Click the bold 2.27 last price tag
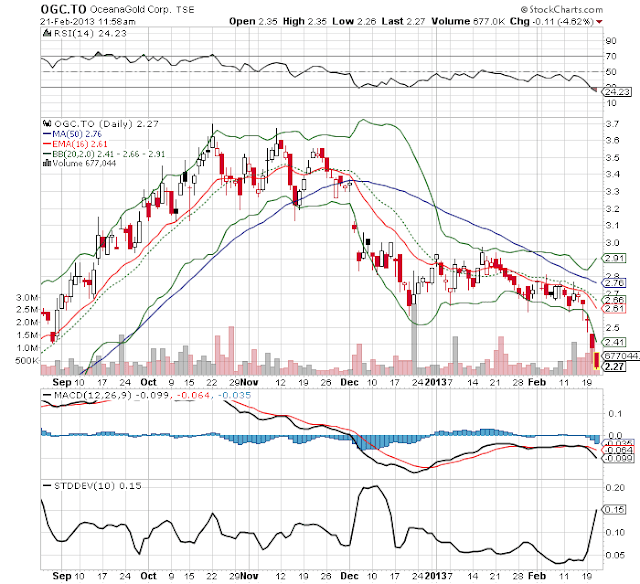640x584 pixels. (x=614, y=366)
